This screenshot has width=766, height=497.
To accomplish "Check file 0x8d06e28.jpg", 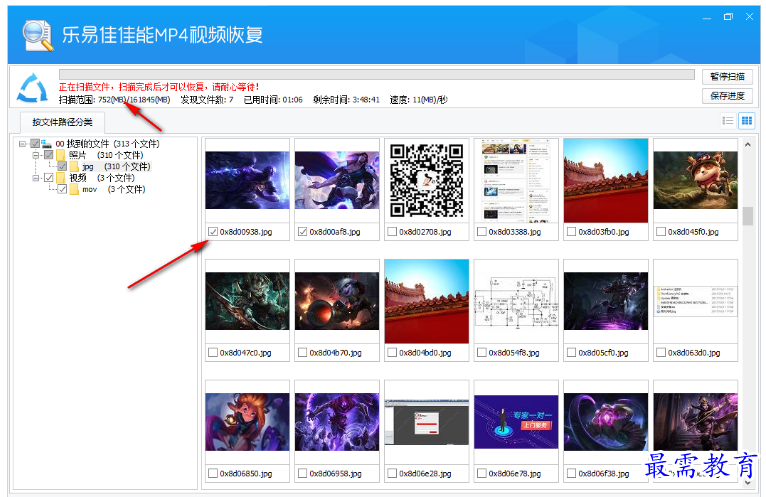I will 392,473.
